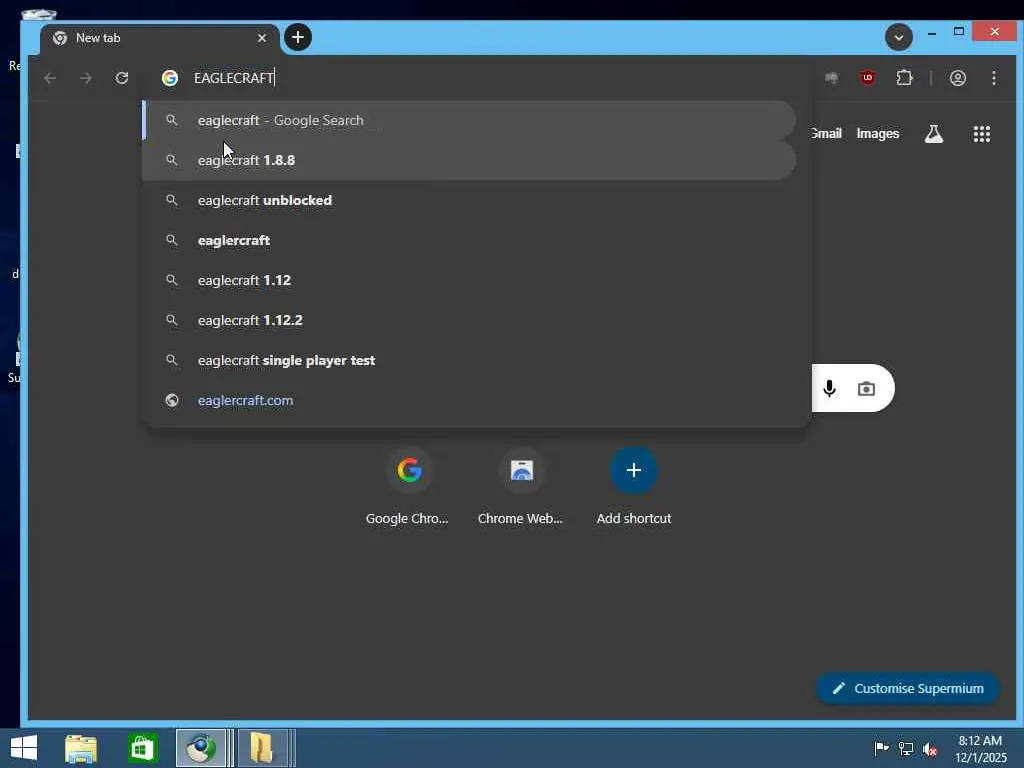Open the profile avatar menu
The width and height of the screenshot is (1024, 768).
coord(957,78)
